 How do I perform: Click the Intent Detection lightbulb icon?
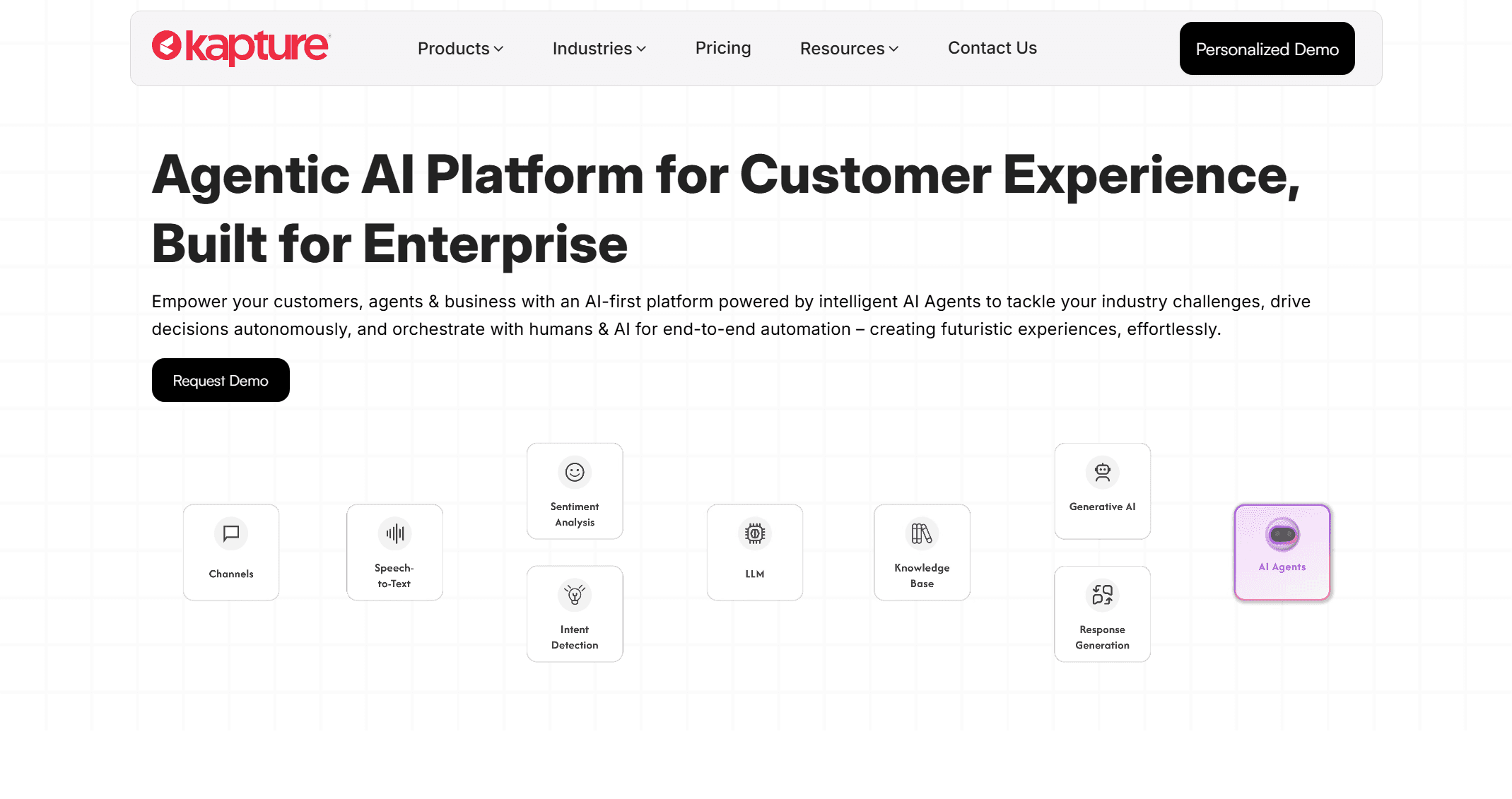575,595
